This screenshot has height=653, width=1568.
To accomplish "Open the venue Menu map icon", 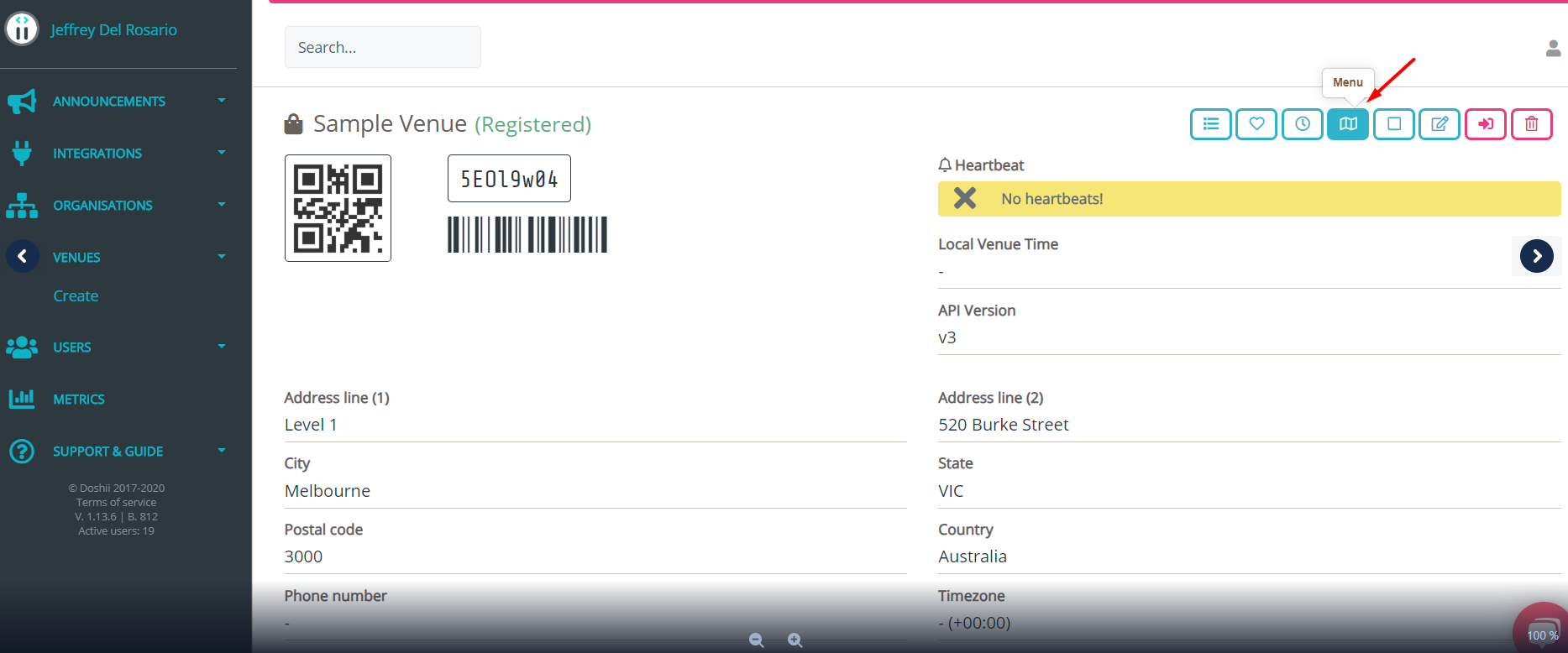I will click(x=1348, y=124).
